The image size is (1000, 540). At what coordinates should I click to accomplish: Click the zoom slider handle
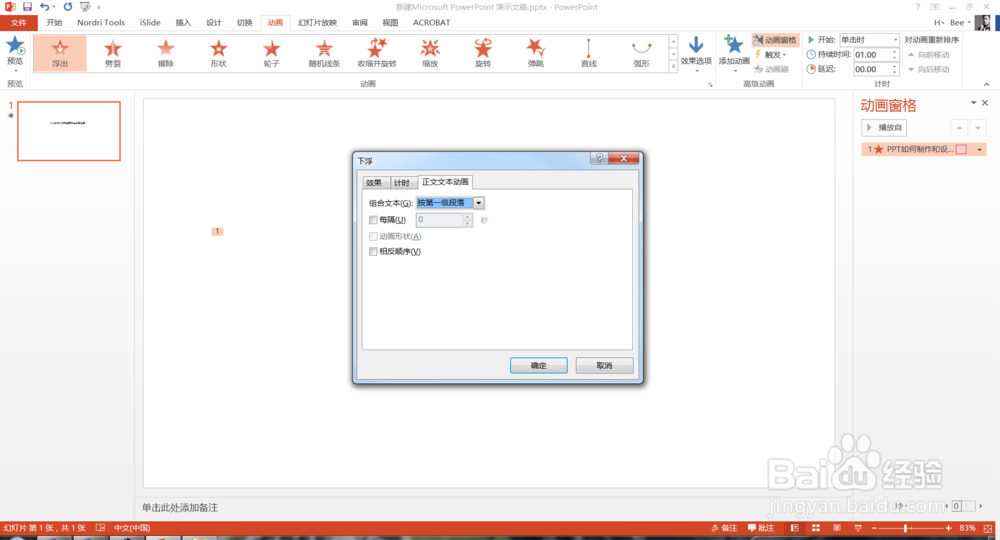[906, 528]
